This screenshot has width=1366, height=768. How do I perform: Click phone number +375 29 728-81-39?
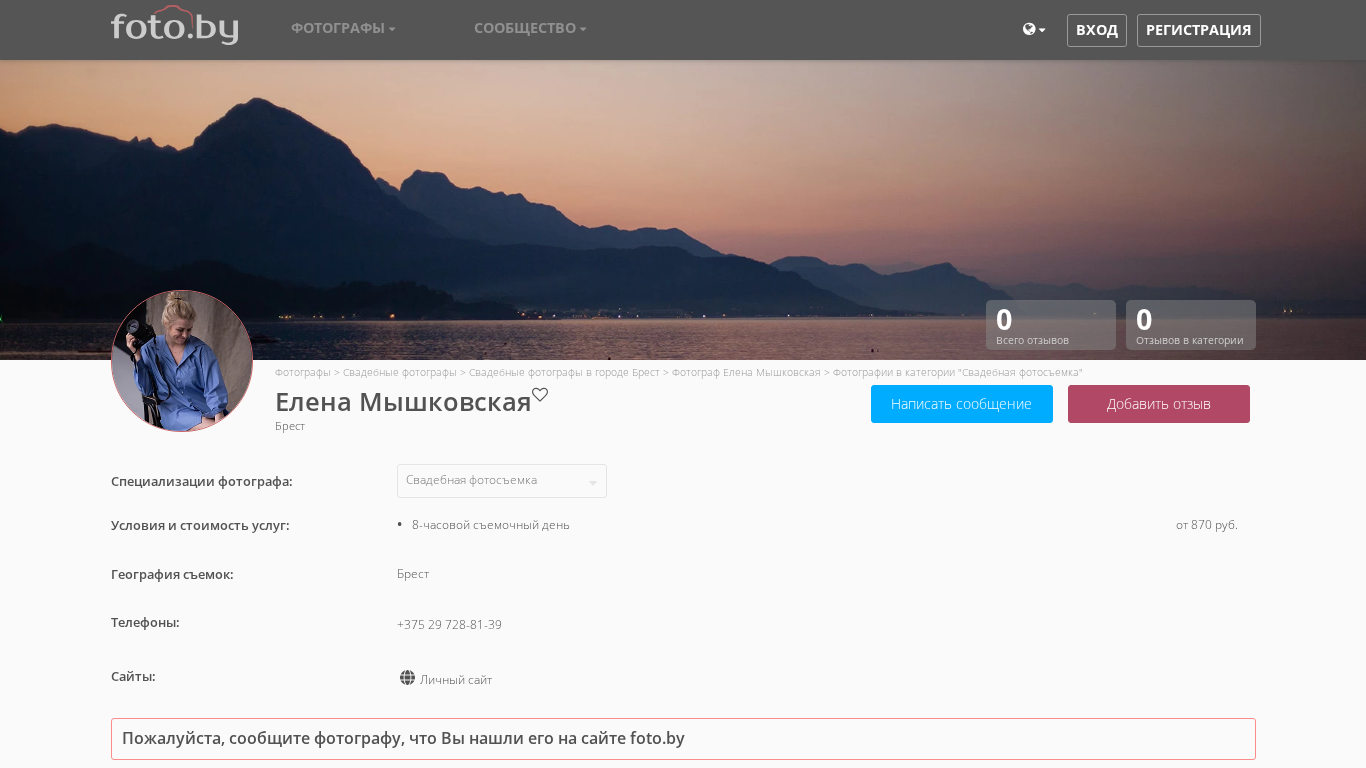tap(449, 625)
